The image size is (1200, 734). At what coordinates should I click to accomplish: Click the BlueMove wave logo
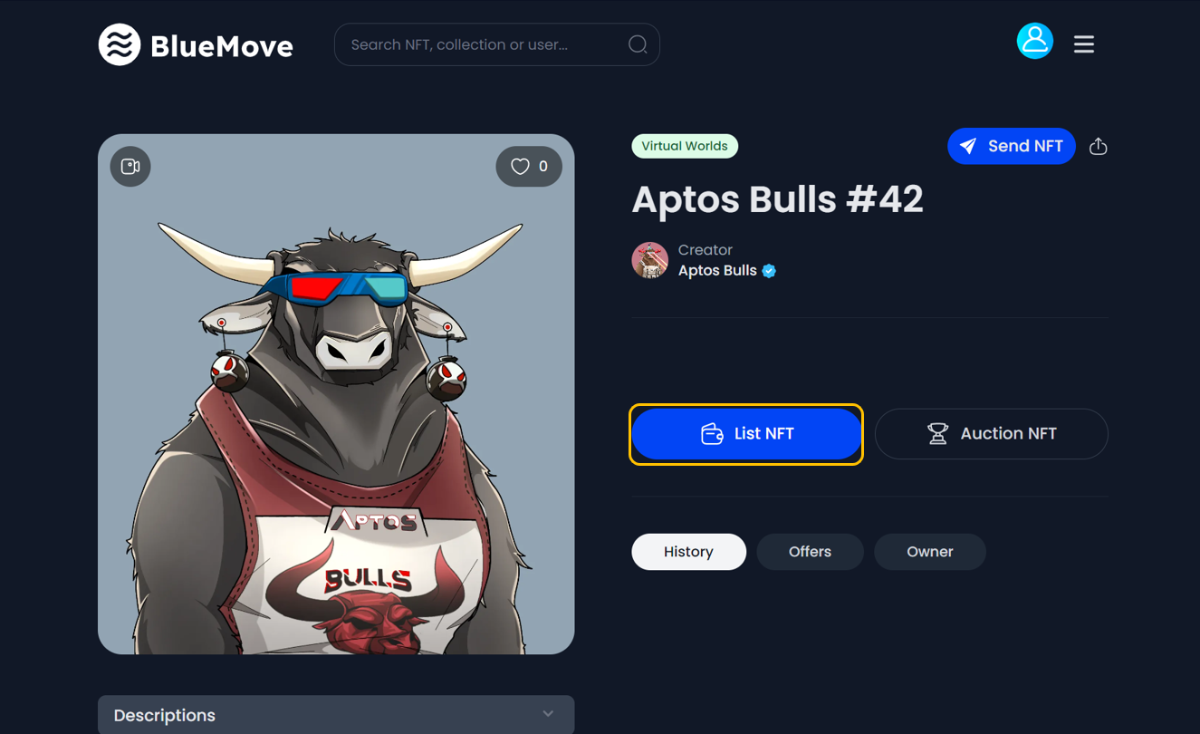(119, 45)
